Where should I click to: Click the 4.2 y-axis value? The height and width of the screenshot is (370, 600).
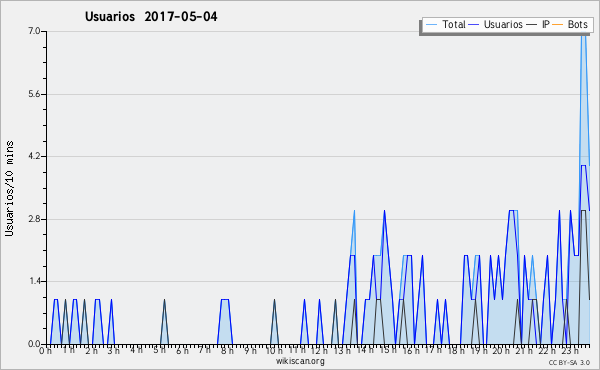pos(34,156)
